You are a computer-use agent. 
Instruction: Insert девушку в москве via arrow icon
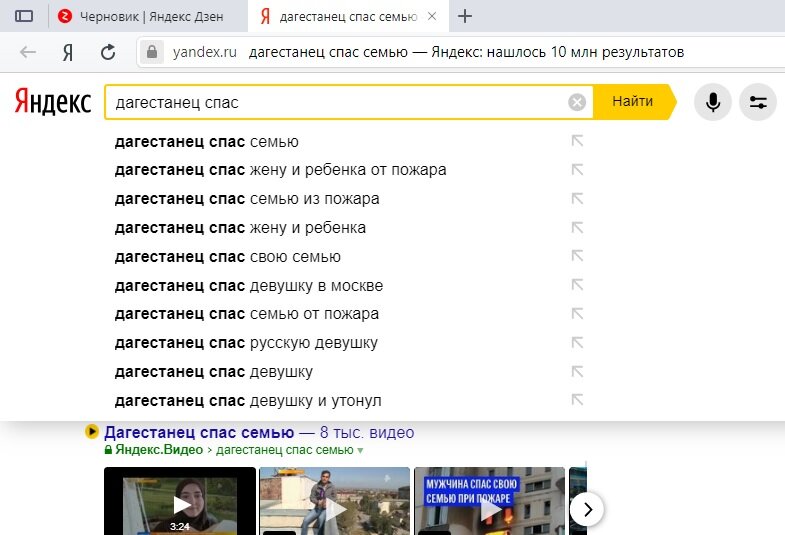coord(577,285)
